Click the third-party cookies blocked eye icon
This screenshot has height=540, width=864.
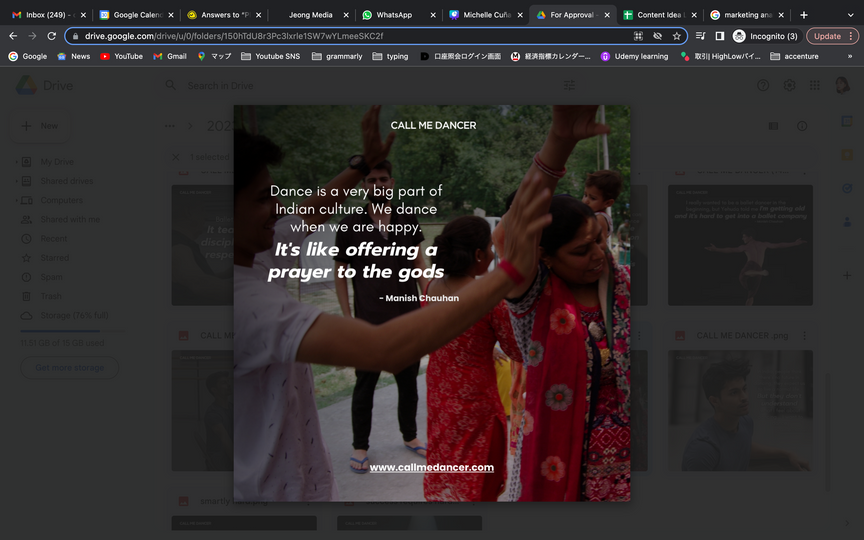(657, 36)
